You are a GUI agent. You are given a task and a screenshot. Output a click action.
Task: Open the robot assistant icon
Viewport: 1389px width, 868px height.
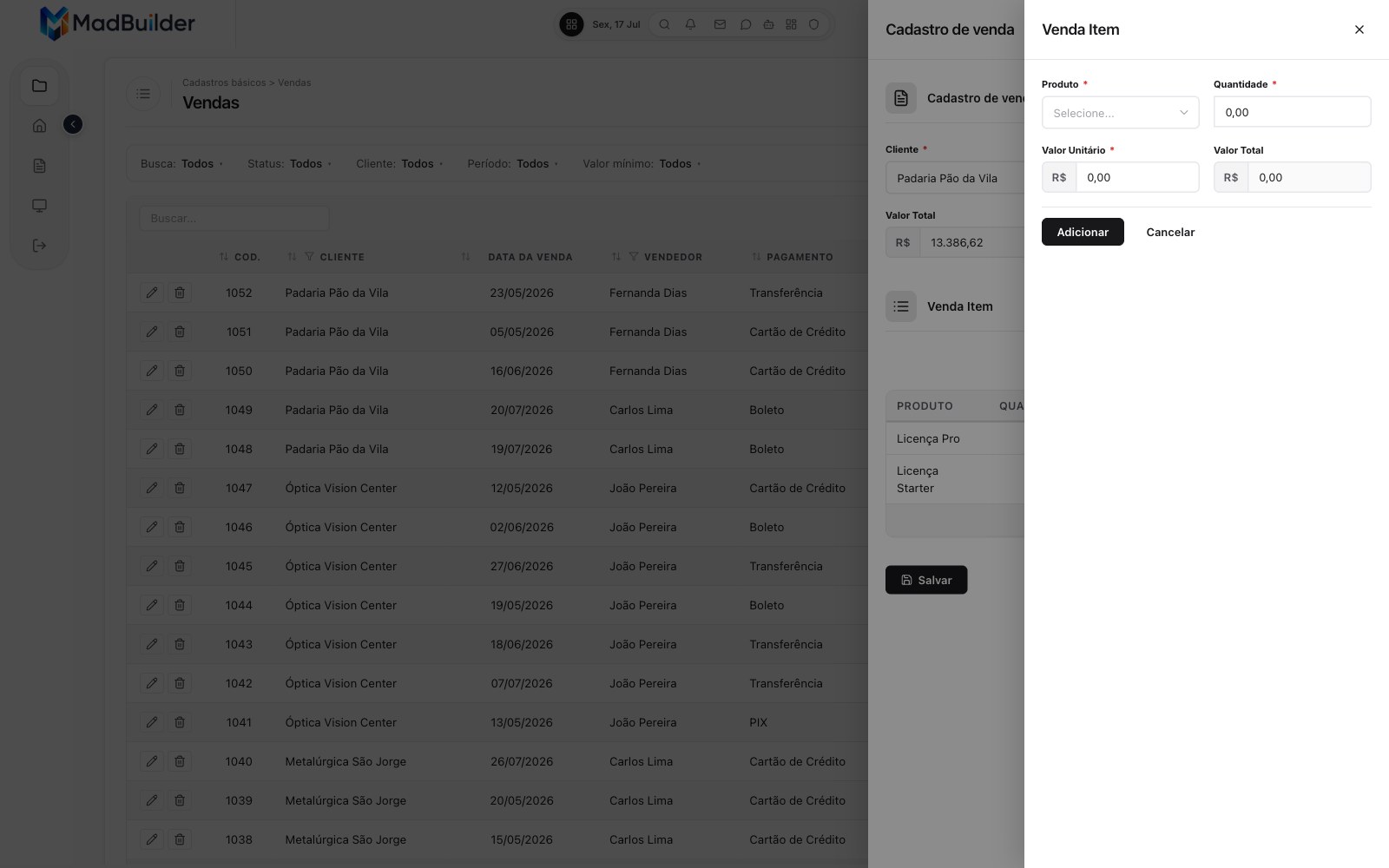768,24
